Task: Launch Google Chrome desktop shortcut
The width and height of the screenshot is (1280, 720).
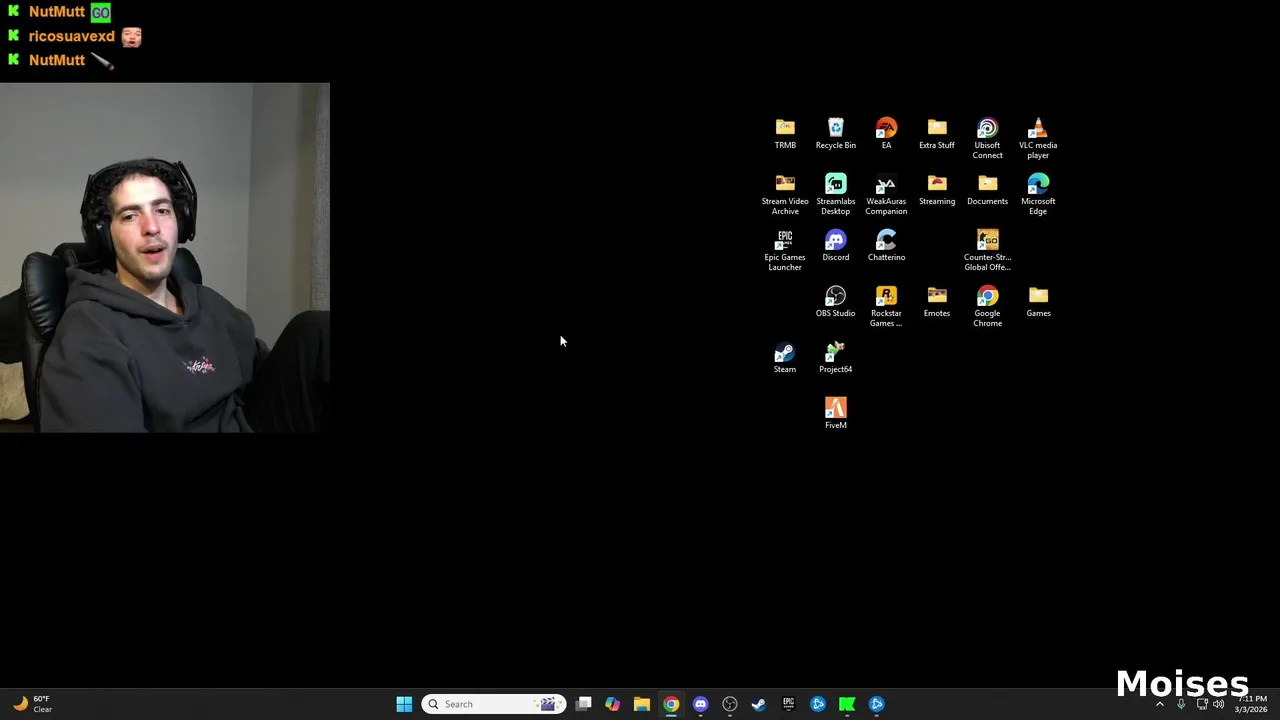Action: 987,306
